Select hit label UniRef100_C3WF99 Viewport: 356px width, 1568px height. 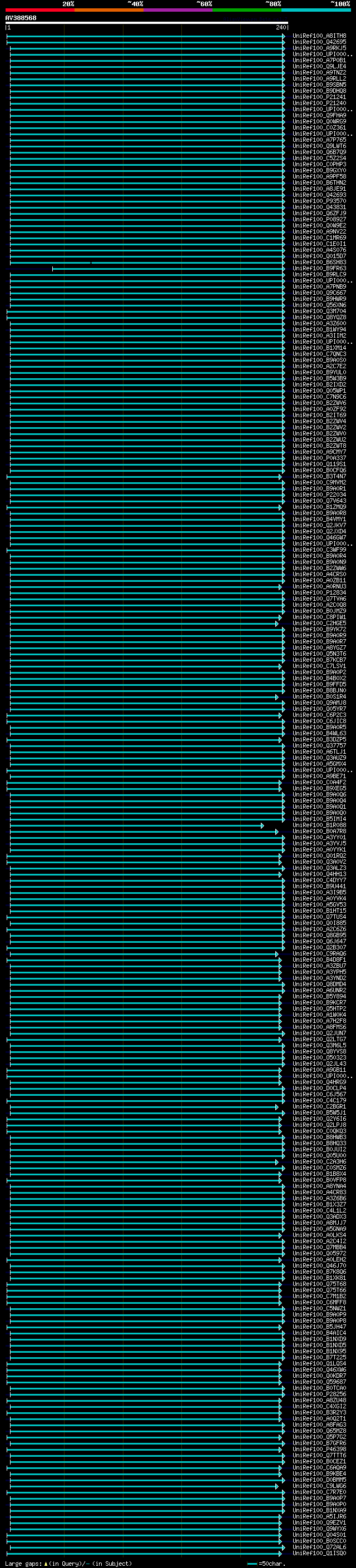coord(319,550)
